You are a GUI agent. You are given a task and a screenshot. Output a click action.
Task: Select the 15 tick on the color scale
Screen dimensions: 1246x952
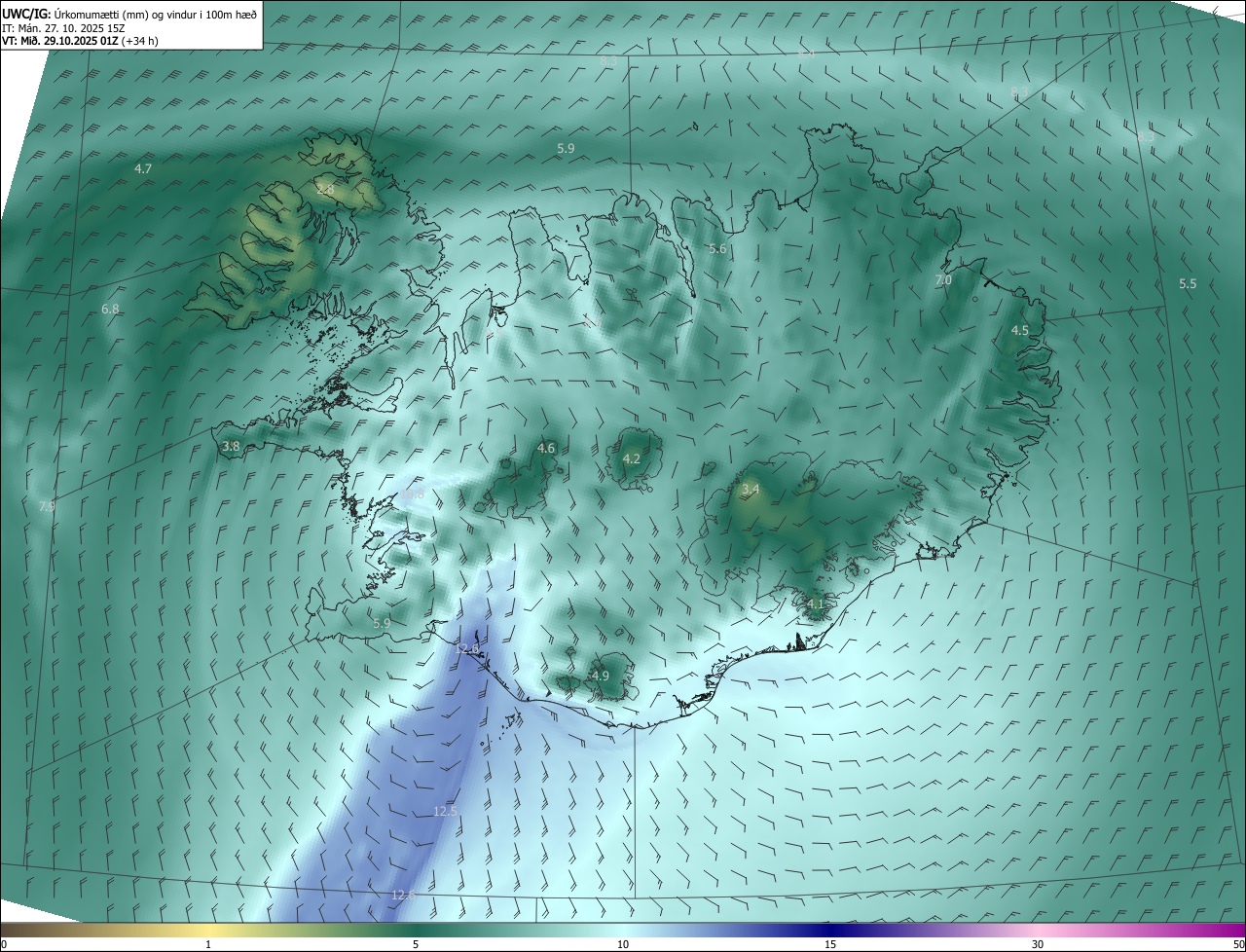tap(830, 945)
